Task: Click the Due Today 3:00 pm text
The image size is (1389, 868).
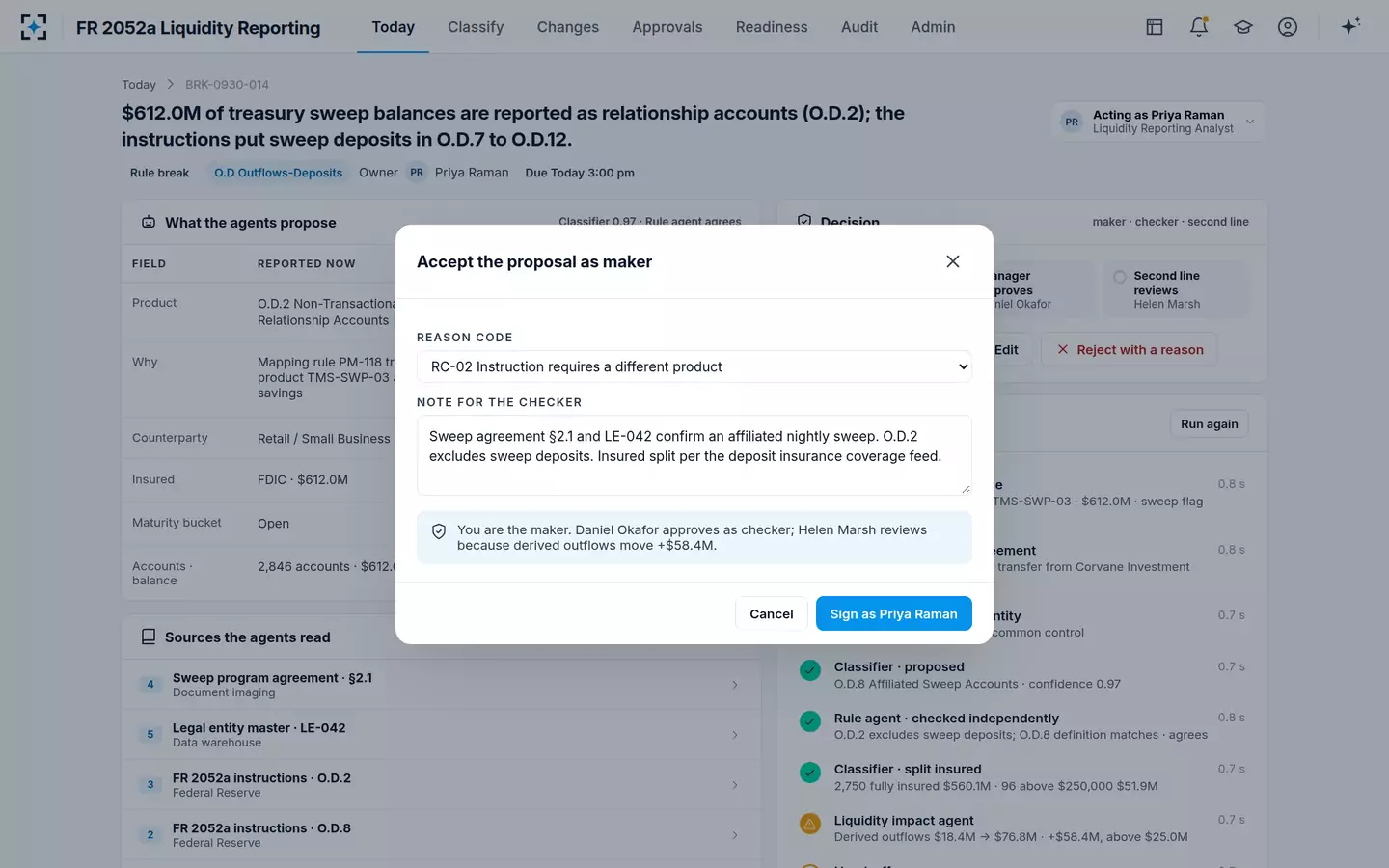Action: pos(580,173)
